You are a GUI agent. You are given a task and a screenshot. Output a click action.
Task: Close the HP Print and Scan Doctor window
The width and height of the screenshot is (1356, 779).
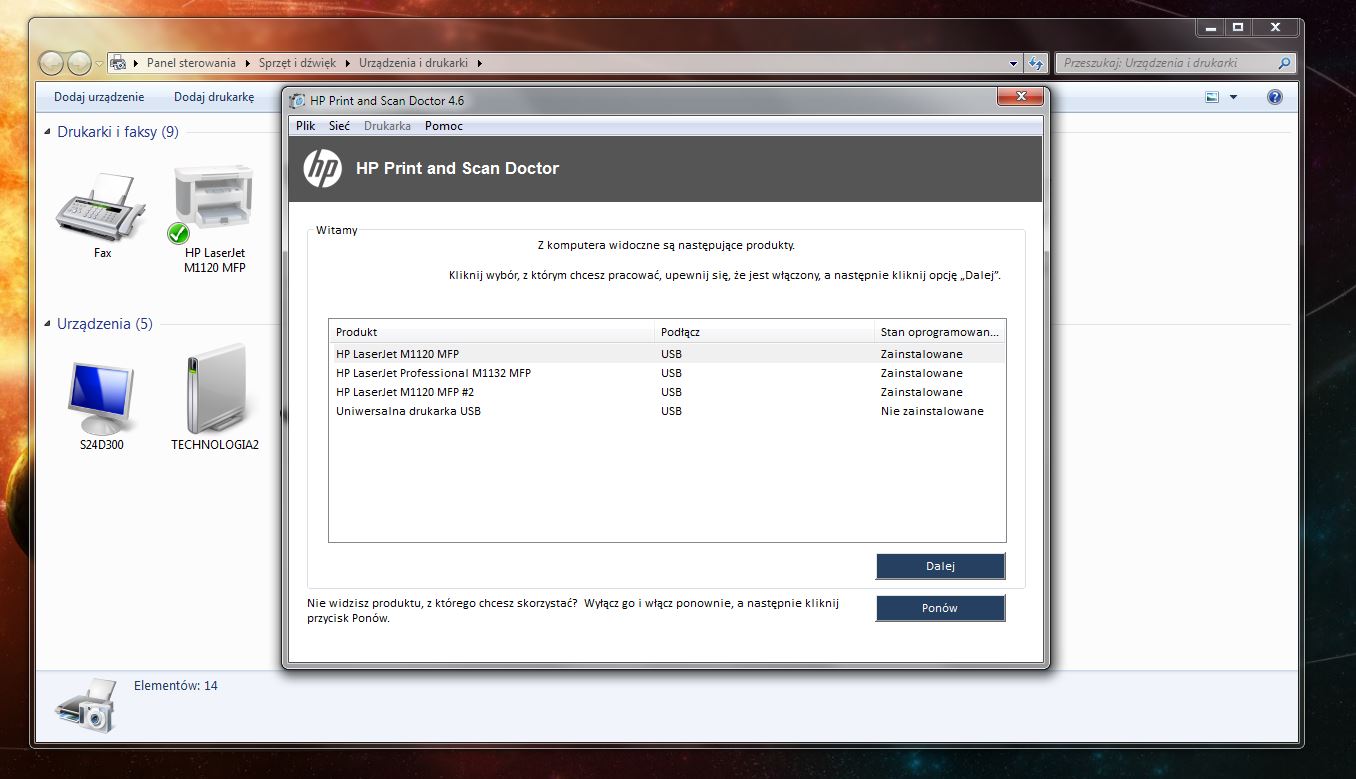(x=1021, y=97)
